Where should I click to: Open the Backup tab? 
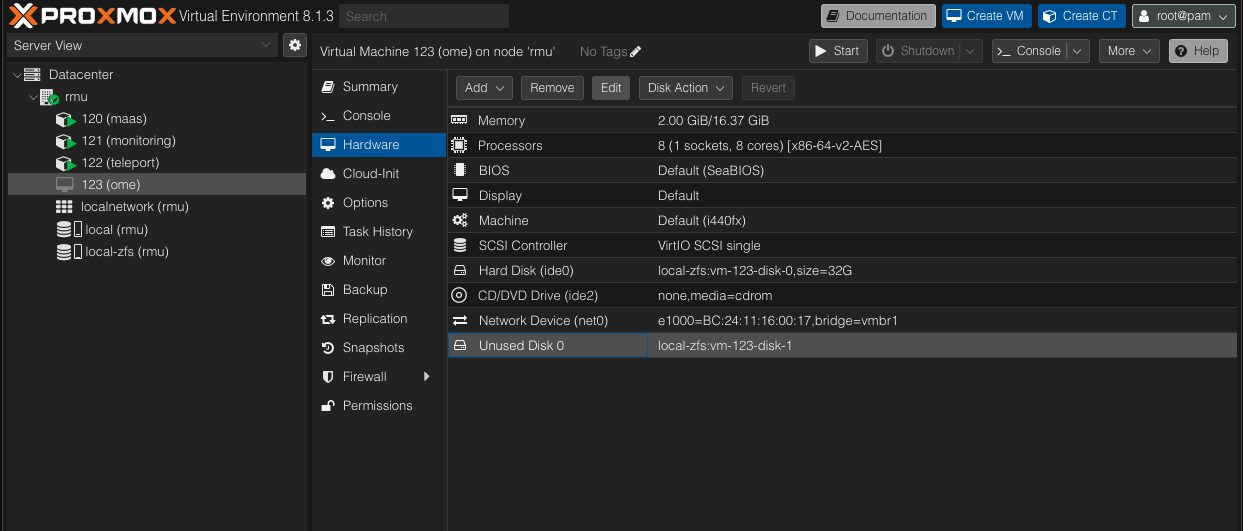[x=378, y=290]
